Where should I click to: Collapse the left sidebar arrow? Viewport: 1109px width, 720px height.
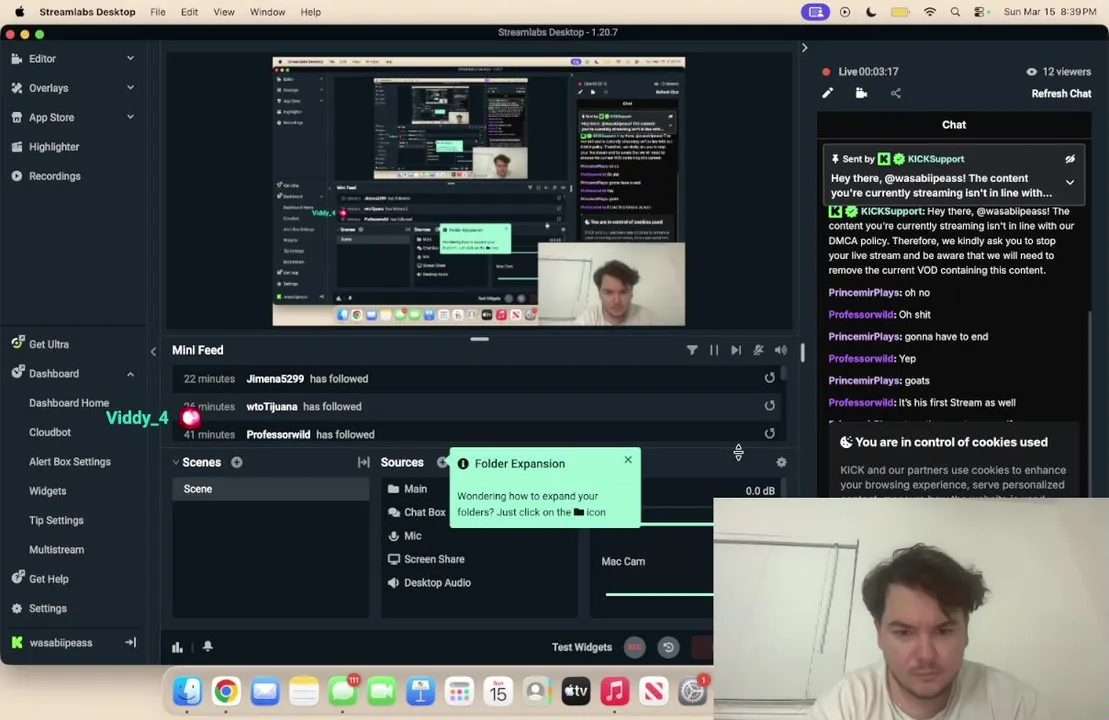click(x=153, y=352)
